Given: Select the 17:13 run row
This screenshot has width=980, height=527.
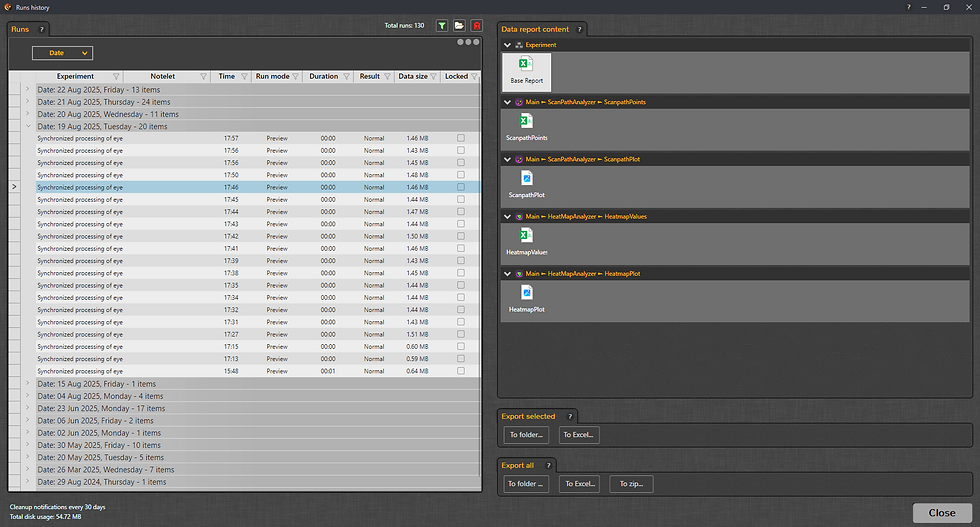Looking at the screenshot, I should point(258,359).
